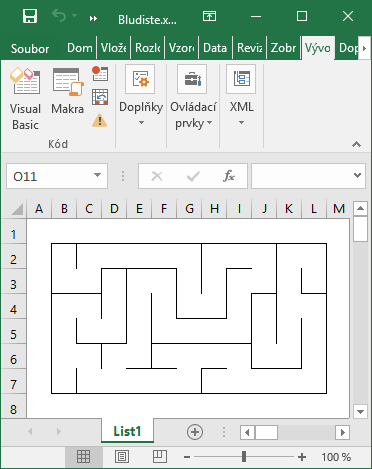The image size is (372, 469).
Task: Expand the Quick Access toolbar overflow
Action: 93,19
